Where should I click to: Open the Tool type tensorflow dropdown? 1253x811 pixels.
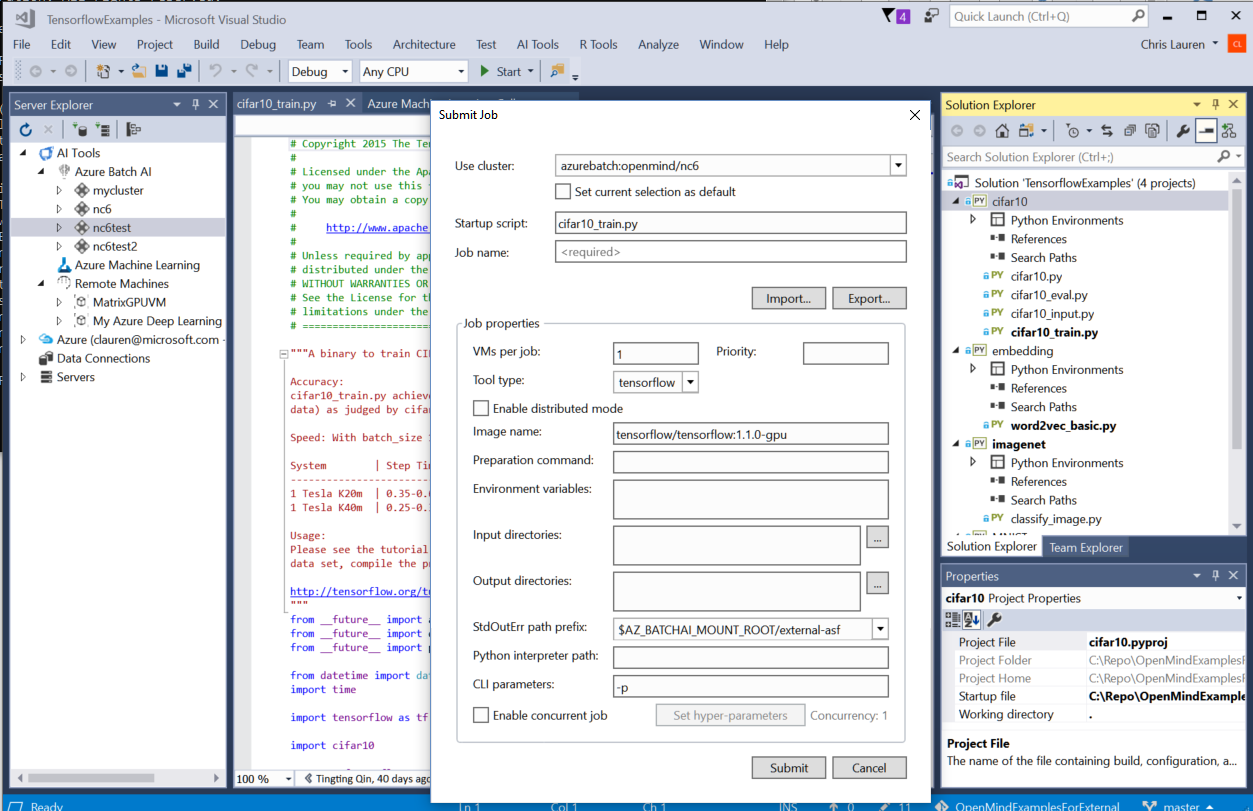[x=690, y=382]
